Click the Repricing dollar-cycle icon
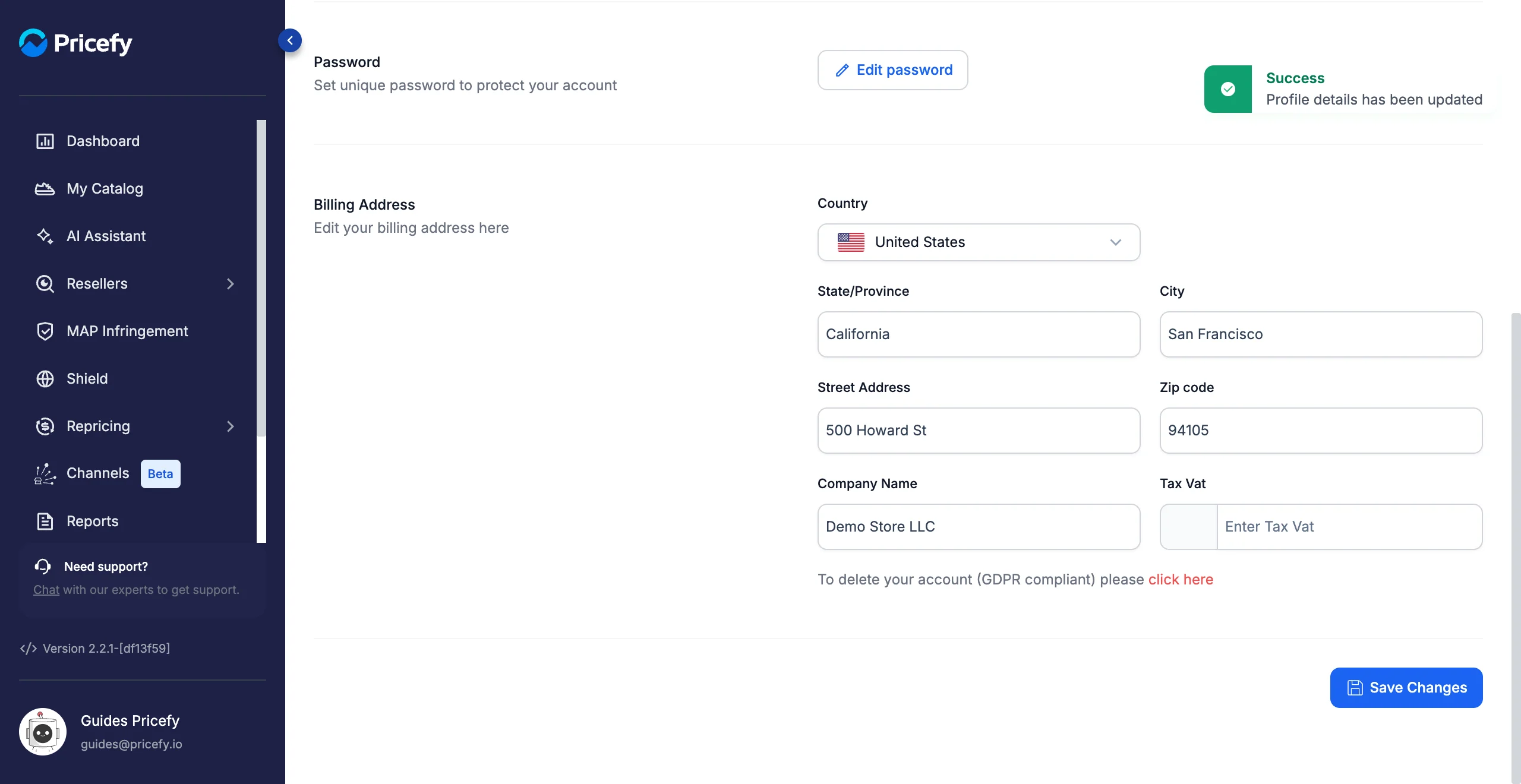1521x784 pixels. 45,426
